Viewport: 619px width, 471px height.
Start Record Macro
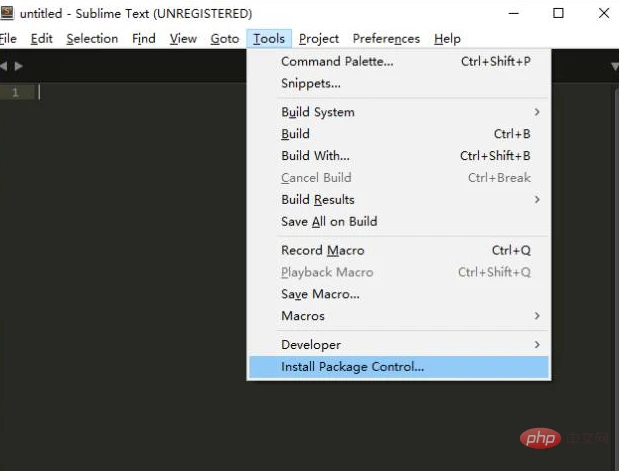click(x=399, y=250)
